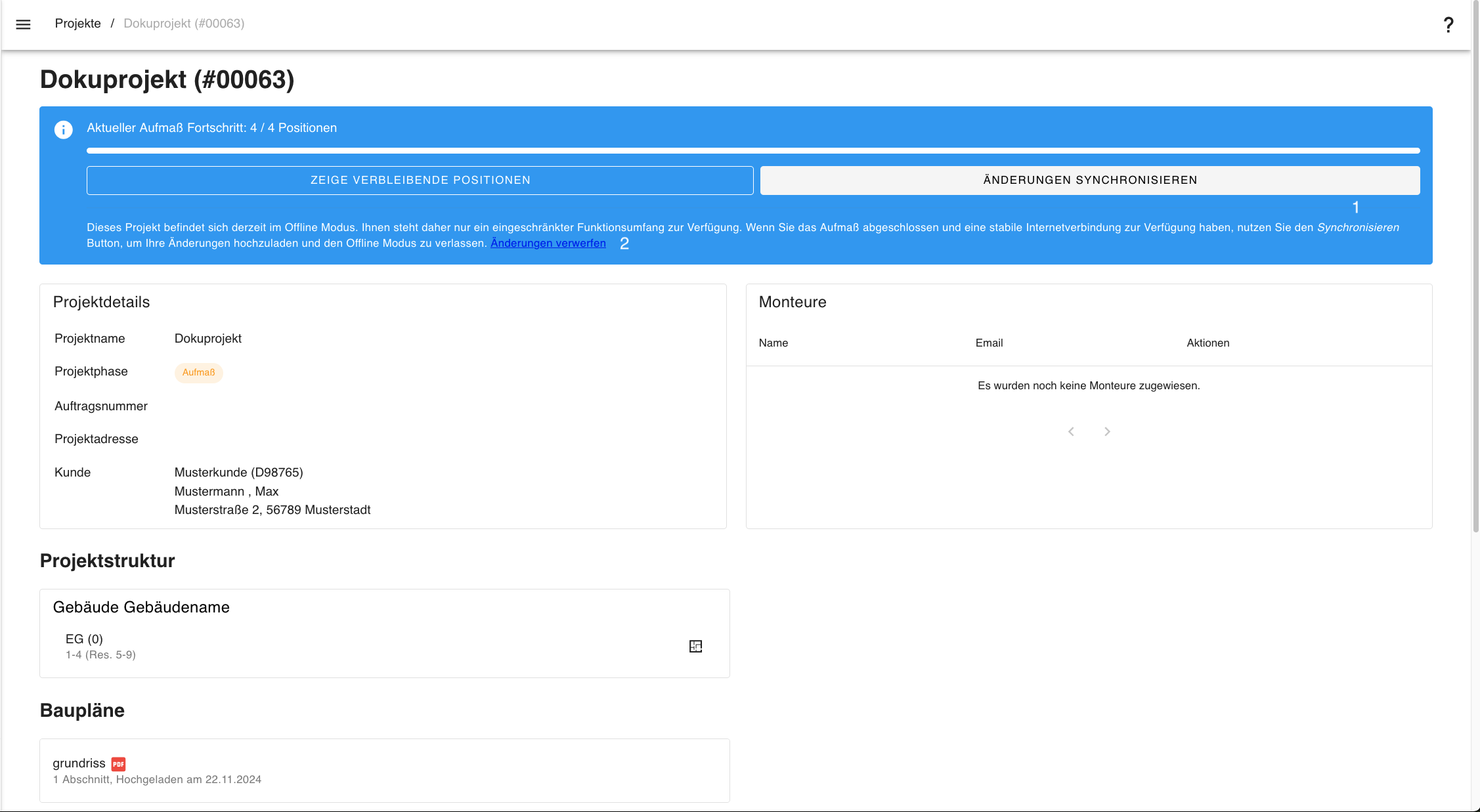Click Projekte in the breadcrumb
1480x812 pixels.
[77, 24]
